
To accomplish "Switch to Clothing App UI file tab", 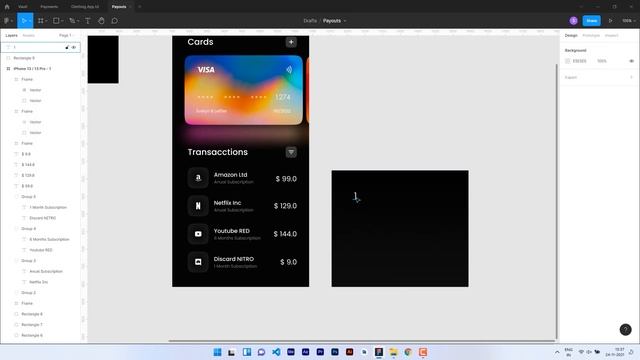I will 85,7.
